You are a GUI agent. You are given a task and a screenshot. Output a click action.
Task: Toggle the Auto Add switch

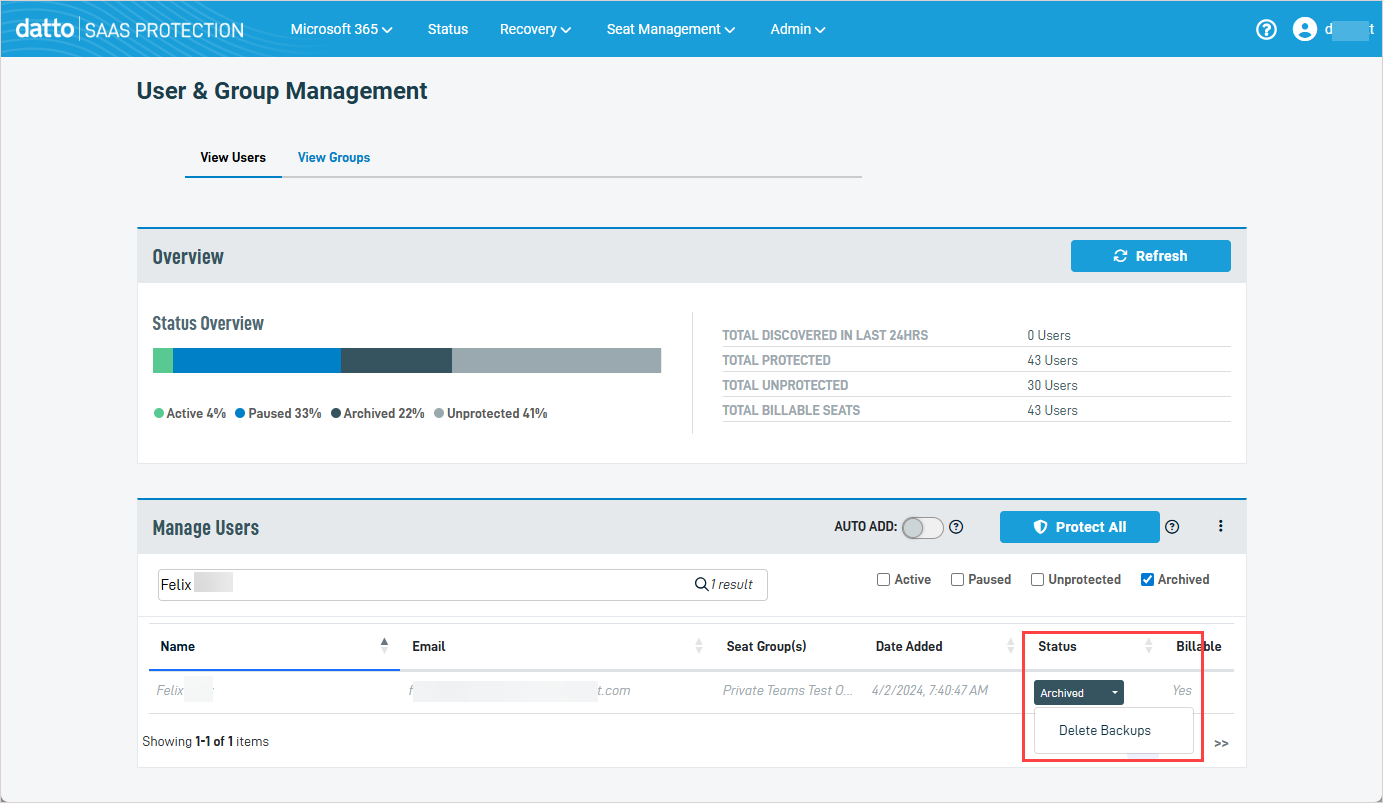tap(922, 527)
